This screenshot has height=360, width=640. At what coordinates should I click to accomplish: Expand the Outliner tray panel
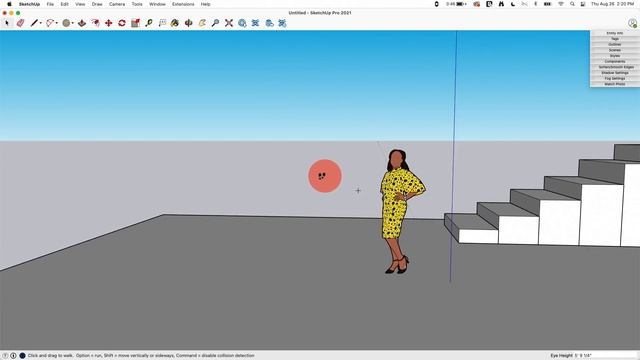(615, 44)
